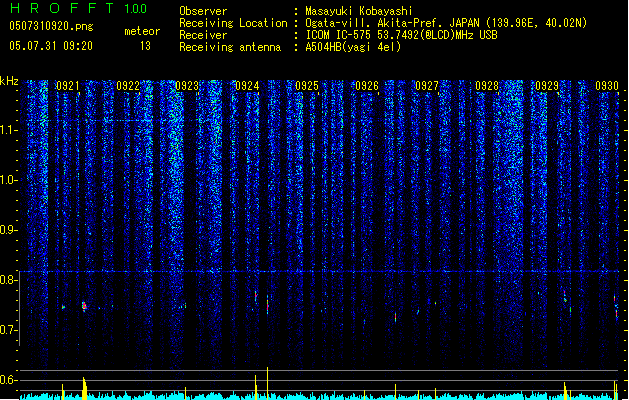Click the 0929 time marker
The image size is (629, 400).
(547, 86)
